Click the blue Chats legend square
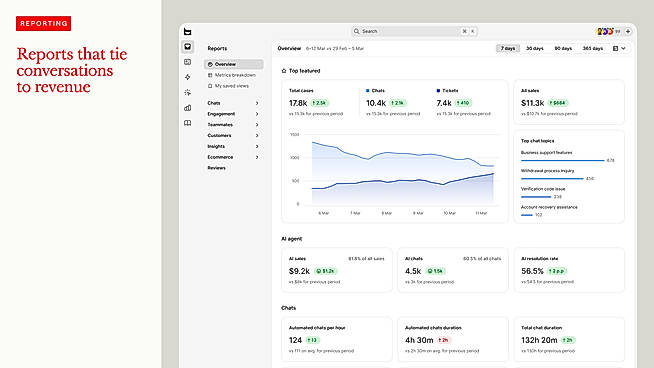654x368 pixels. click(367, 91)
